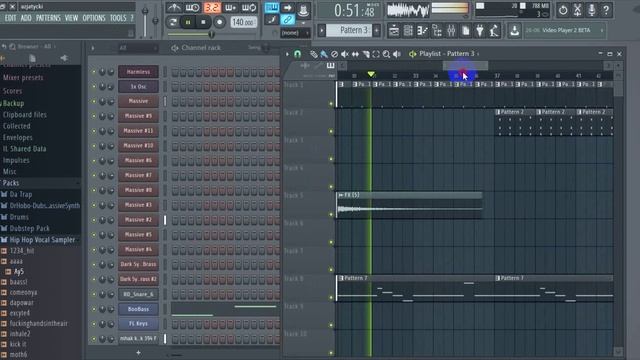640x360 pixels.
Task: Select the playlist slip tool
Action: point(356,54)
